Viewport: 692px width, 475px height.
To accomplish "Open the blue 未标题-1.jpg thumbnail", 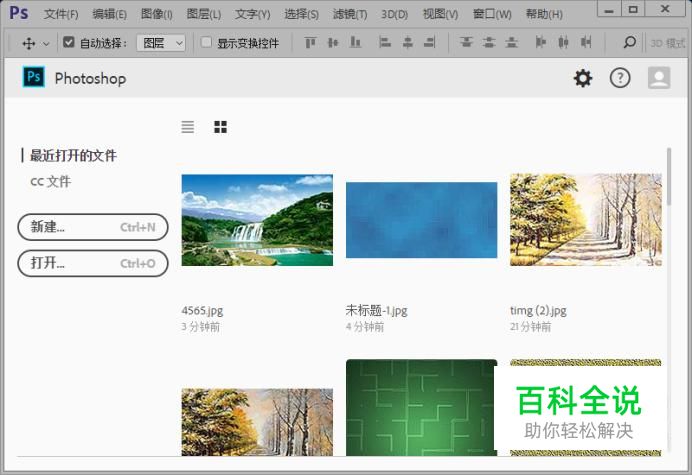I will coord(421,222).
